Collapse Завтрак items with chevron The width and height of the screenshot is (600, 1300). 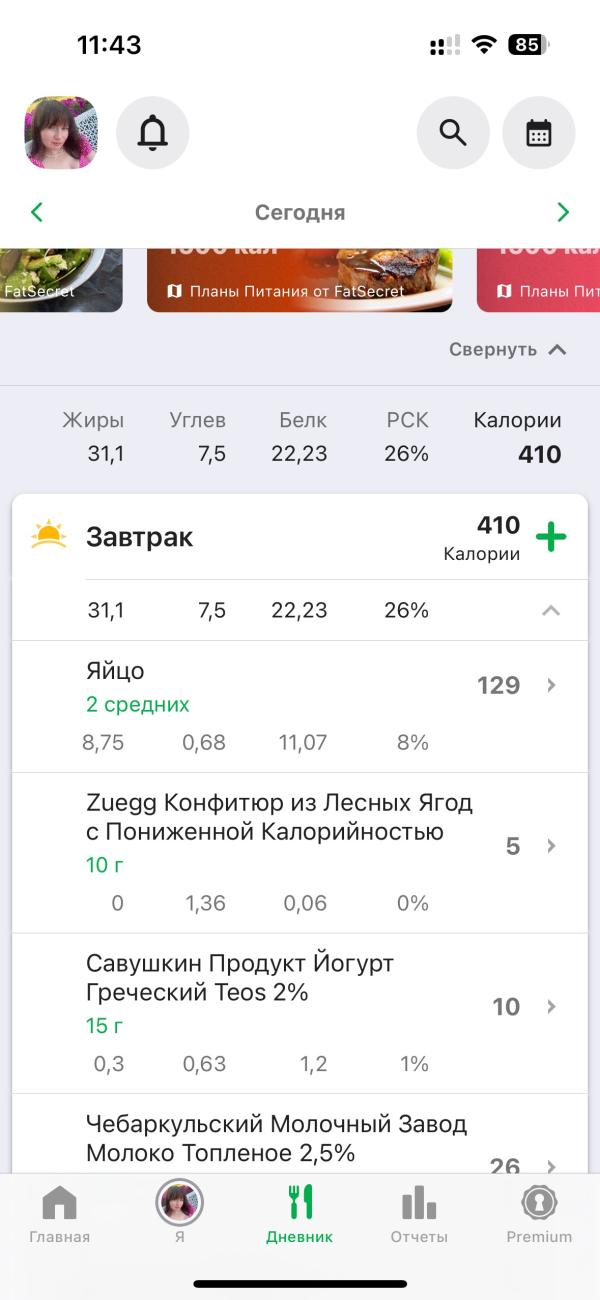(x=551, y=610)
